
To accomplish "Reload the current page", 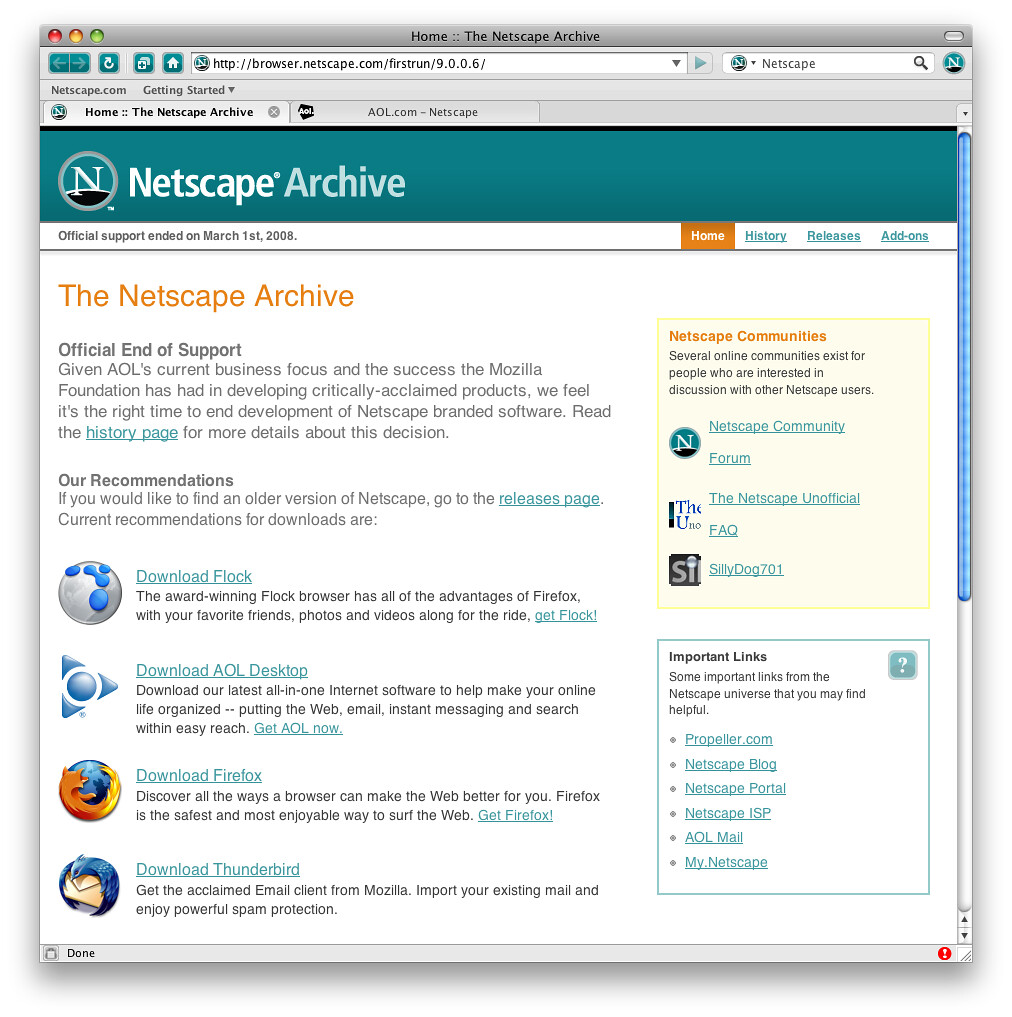I will tap(108, 62).
